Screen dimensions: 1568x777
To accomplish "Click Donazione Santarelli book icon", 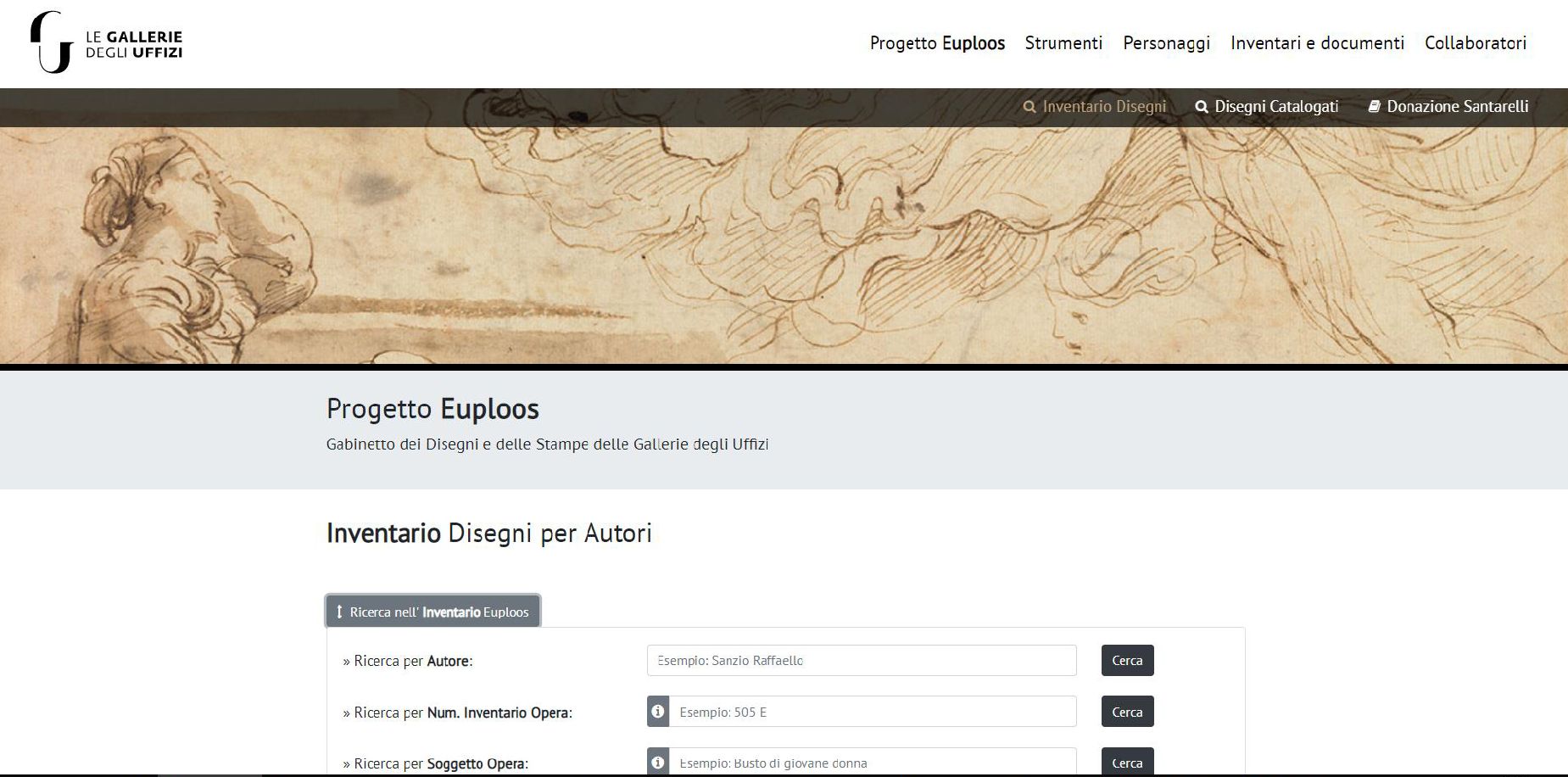I will pos(1375,107).
